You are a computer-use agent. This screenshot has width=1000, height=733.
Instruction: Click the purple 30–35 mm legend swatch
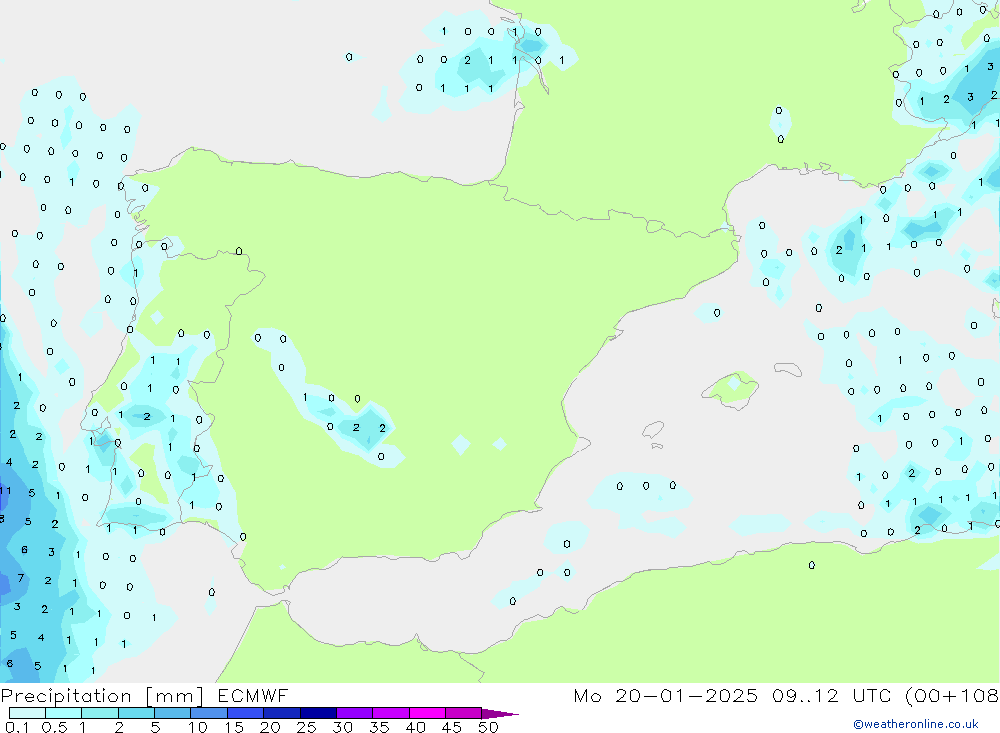coord(354,713)
